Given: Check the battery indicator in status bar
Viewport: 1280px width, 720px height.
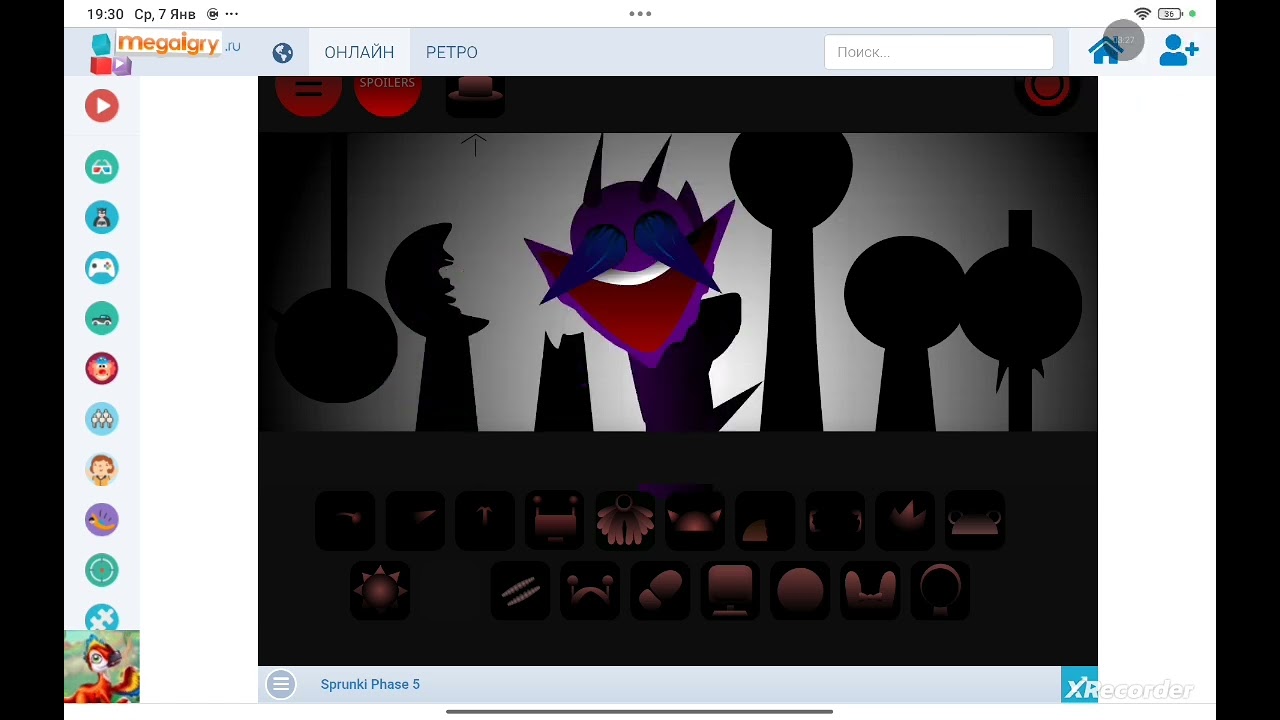Looking at the screenshot, I should point(1170,14).
